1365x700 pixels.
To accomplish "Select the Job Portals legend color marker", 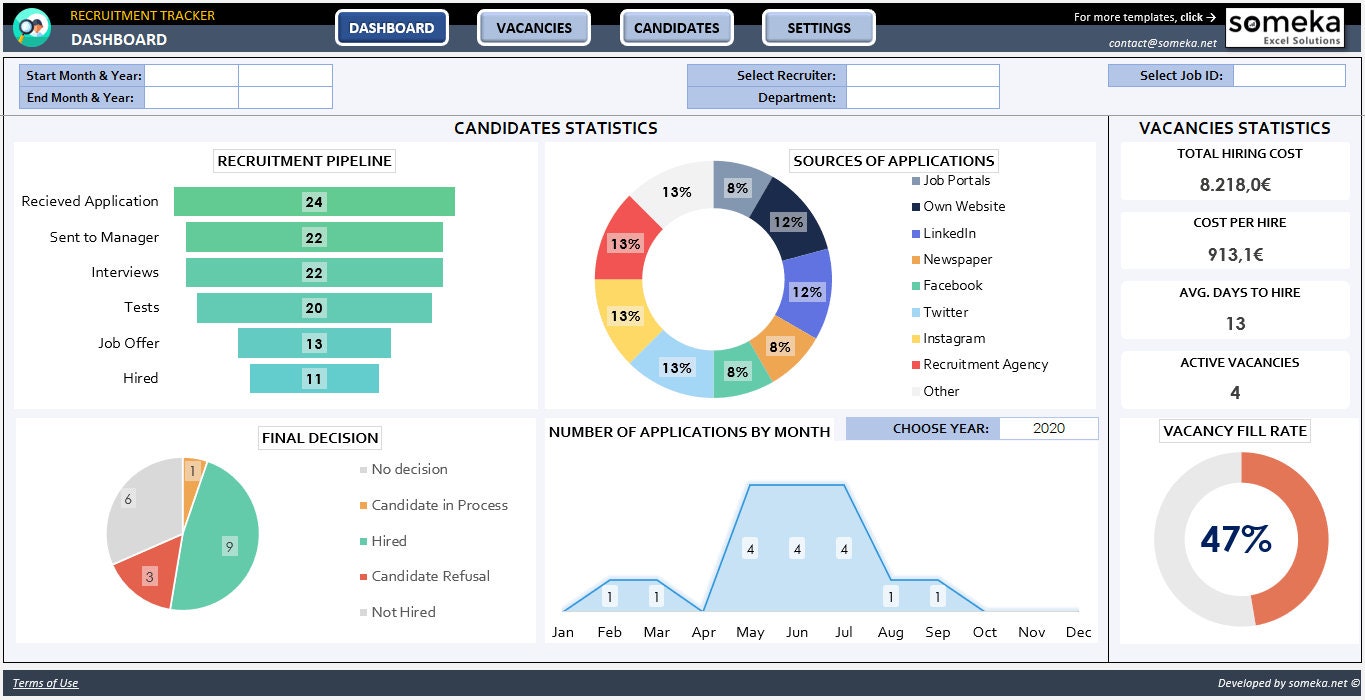I will tap(916, 181).
